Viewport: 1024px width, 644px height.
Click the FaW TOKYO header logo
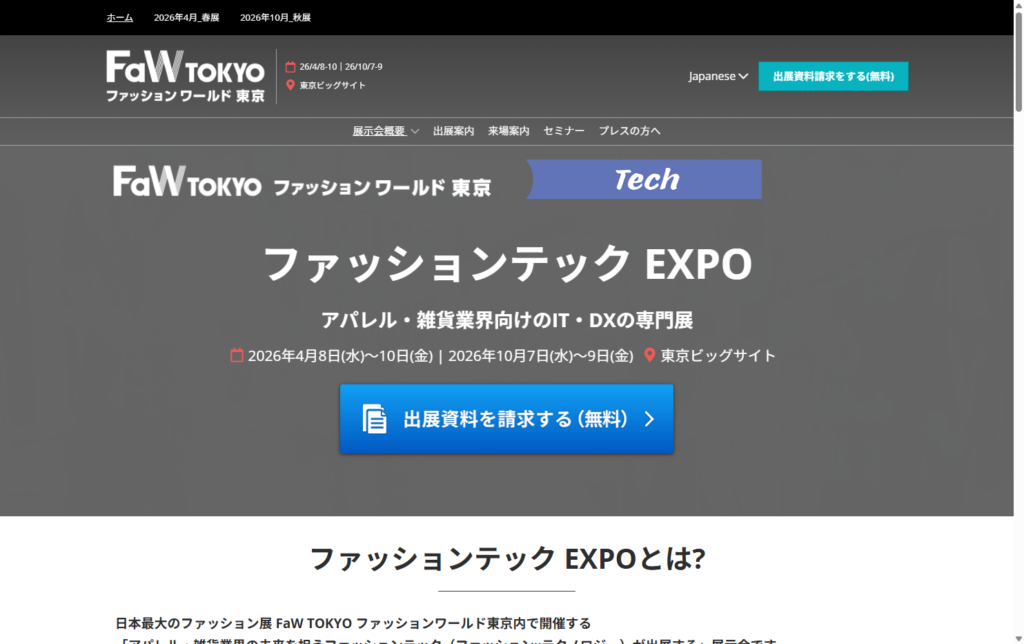point(185,76)
